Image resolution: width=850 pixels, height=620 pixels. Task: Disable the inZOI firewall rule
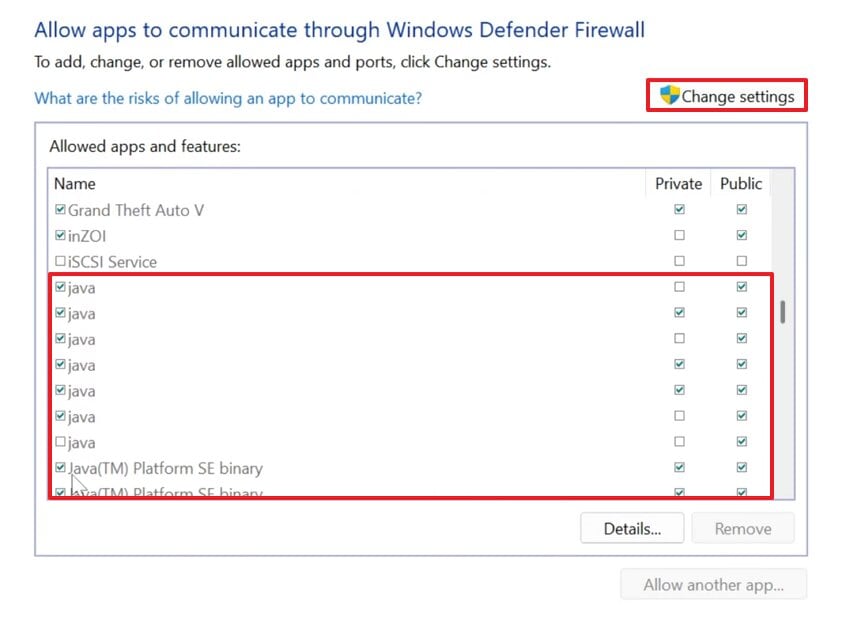click(x=60, y=235)
